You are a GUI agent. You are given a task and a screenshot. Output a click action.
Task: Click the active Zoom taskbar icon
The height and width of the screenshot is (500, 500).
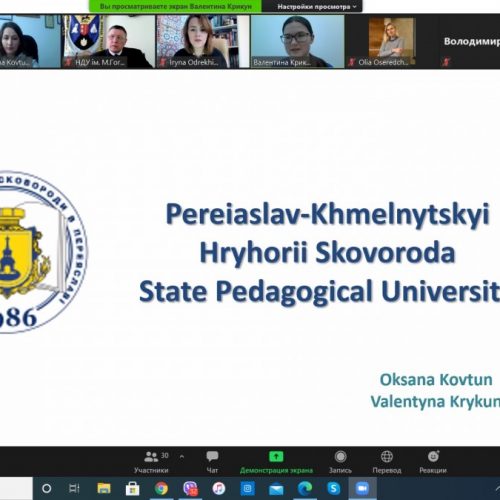(x=362, y=489)
